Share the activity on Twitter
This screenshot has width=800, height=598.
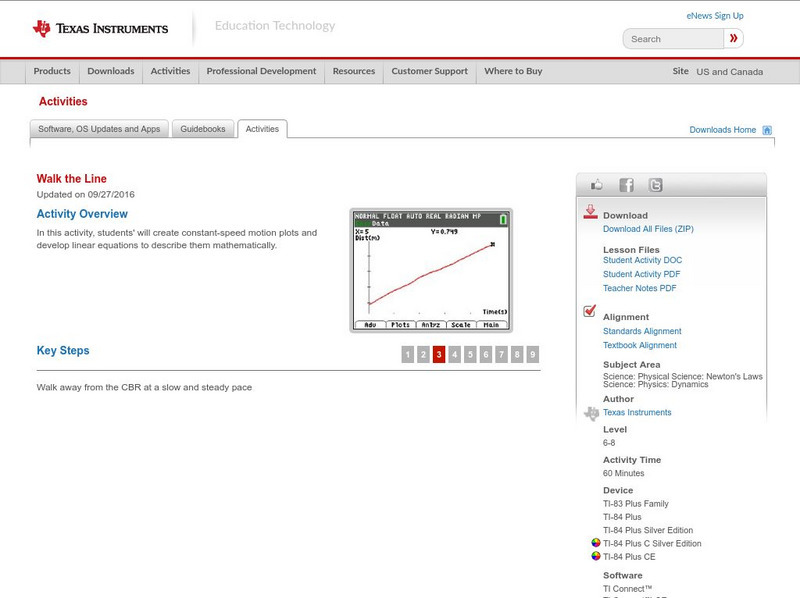655,185
